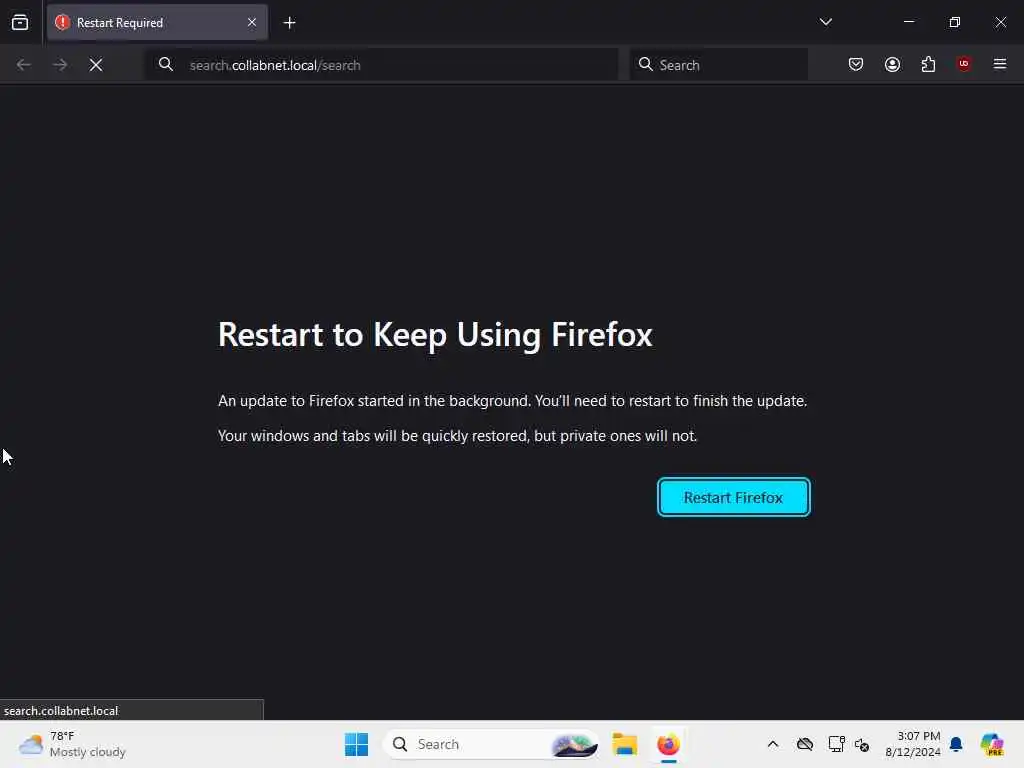Image resolution: width=1024 pixels, height=768 pixels.
Task: Minimize the Firefox window
Action: (908, 22)
